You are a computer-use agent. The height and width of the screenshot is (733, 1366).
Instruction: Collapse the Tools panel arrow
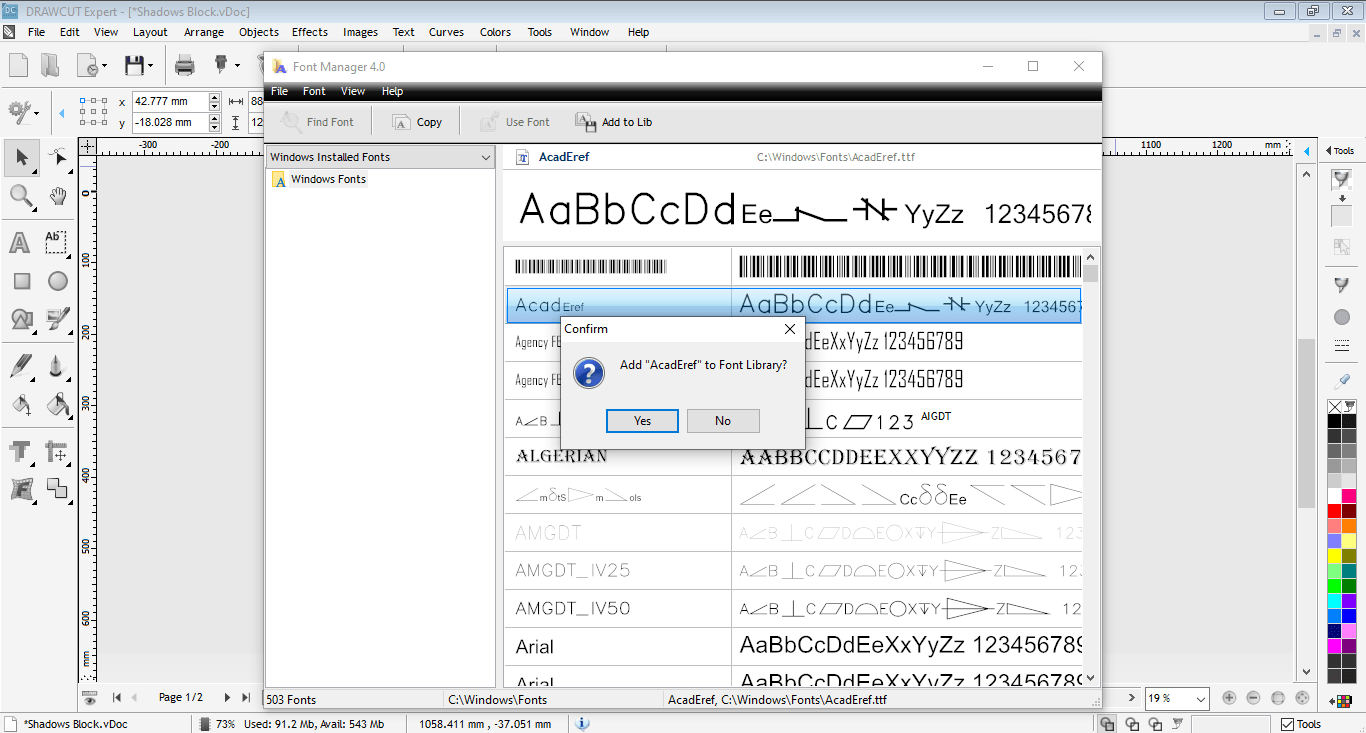(1329, 151)
